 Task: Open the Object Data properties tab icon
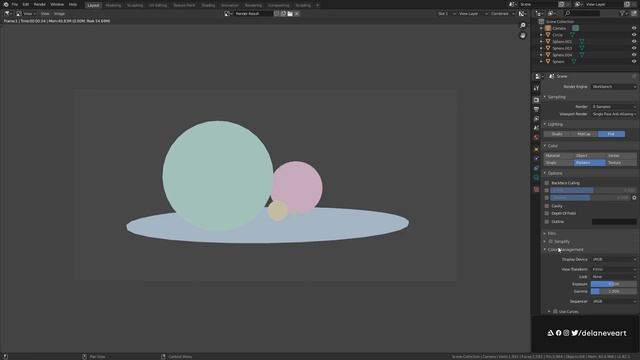pos(536,178)
